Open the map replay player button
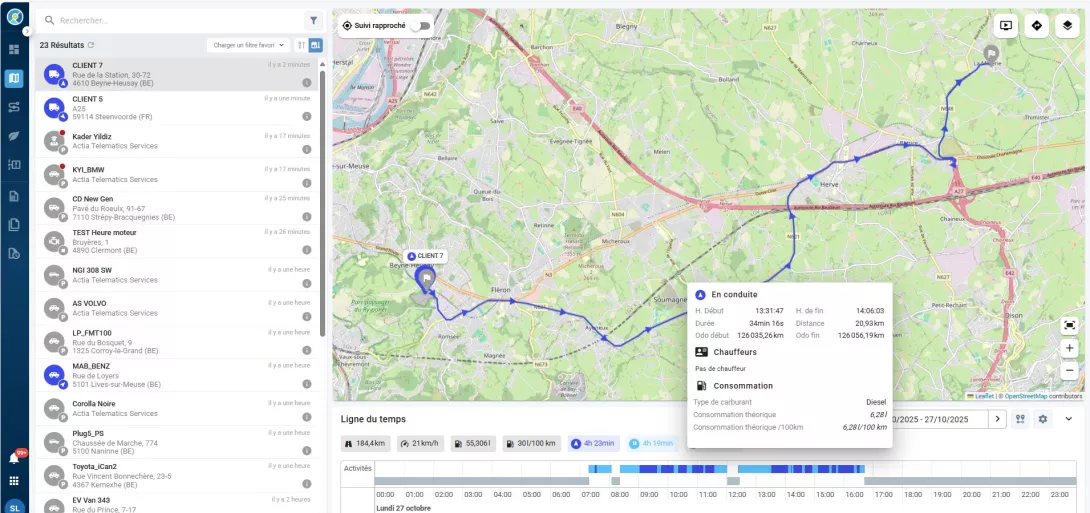Screen dimensions: 1090x513 [1005, 26]
